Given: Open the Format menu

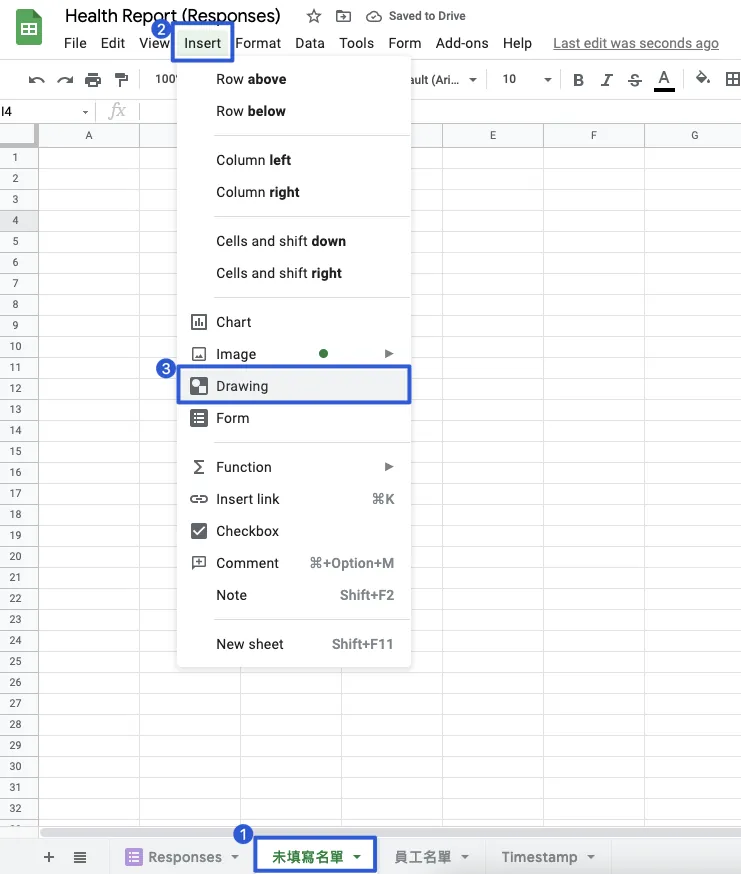Looking at the screenshot, I should point(258,43).
